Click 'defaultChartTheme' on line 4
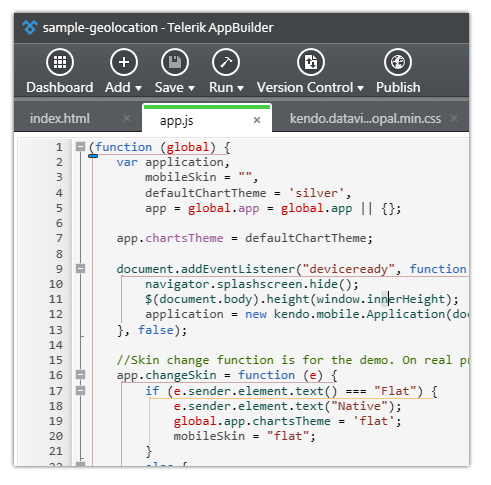The width and height of the screenshot is (491, 485). coord(206,193)
